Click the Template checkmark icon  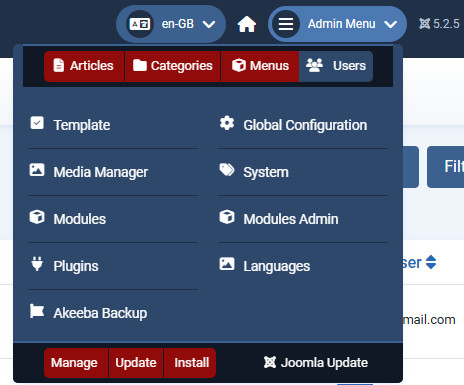(37, 123)
